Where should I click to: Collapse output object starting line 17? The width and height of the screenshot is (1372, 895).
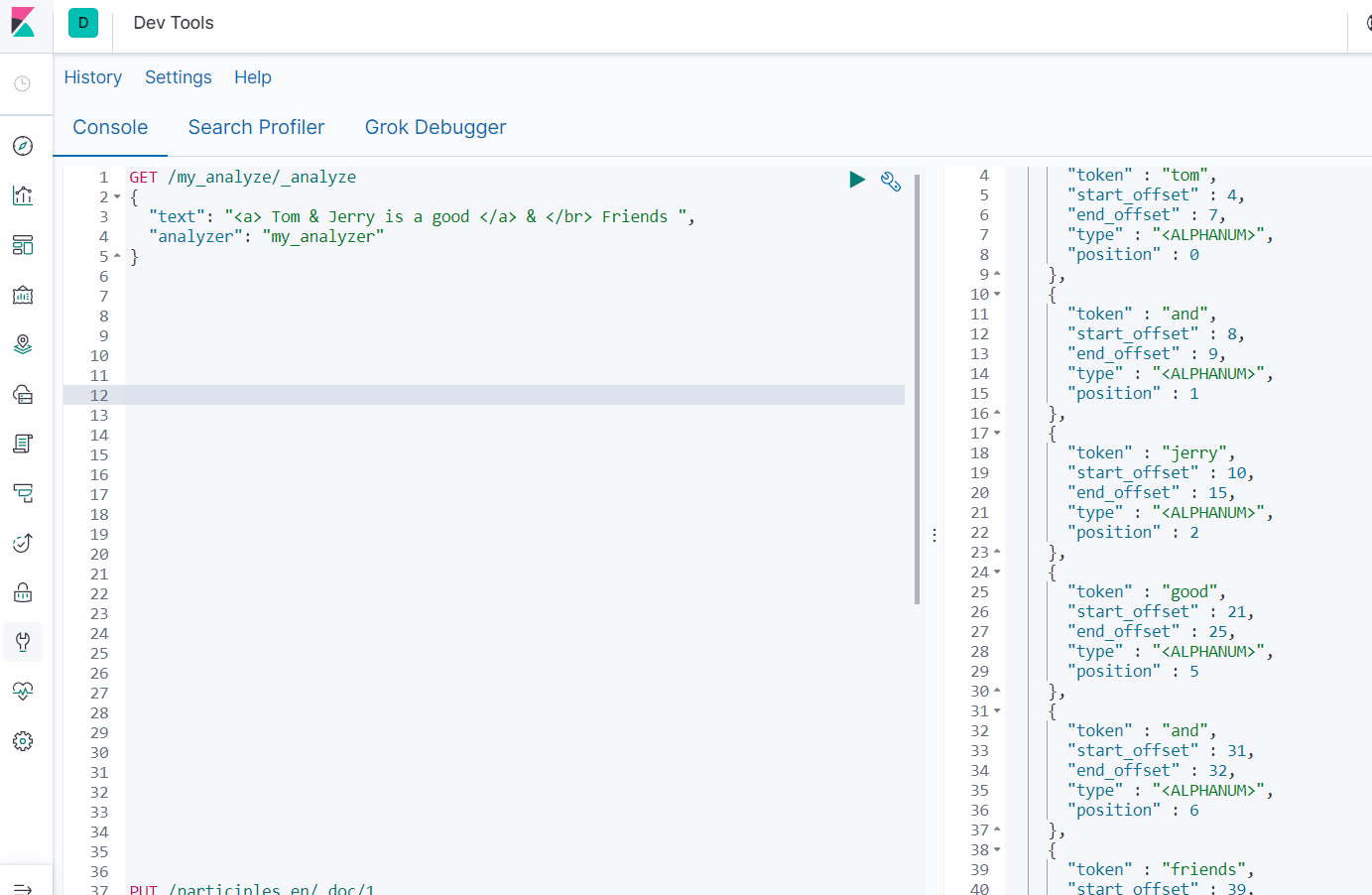tap(997, 433)
